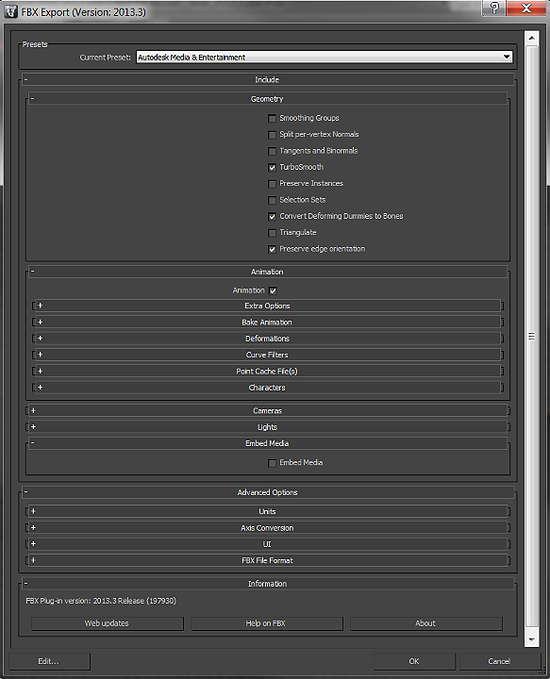Enable Smoothing Groups checkbox
The width and height of the screenshot is (550, 679).
pos(272,119)
